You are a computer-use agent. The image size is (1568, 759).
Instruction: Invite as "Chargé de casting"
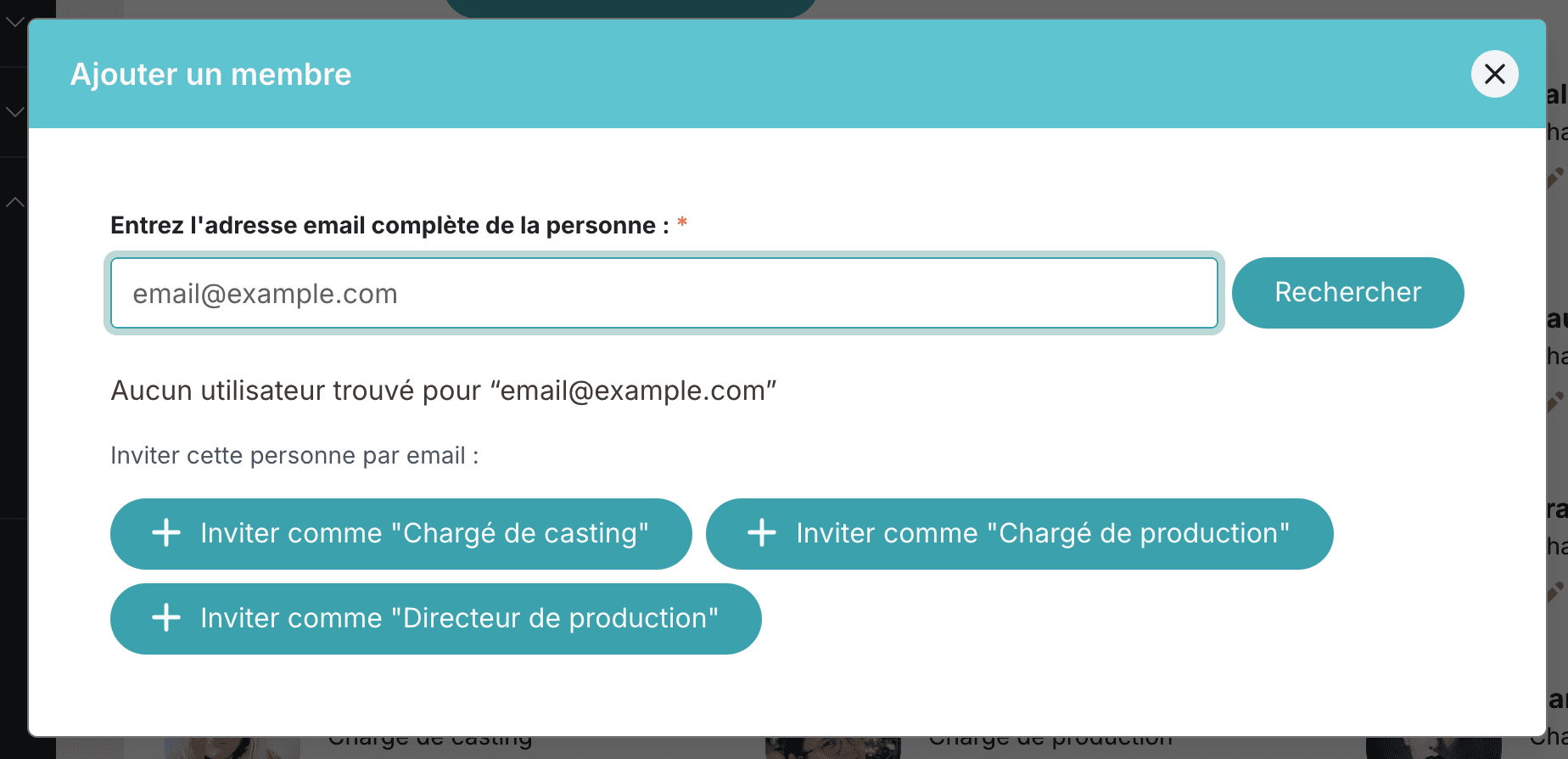pyautogui.click(x=400, y=534)
